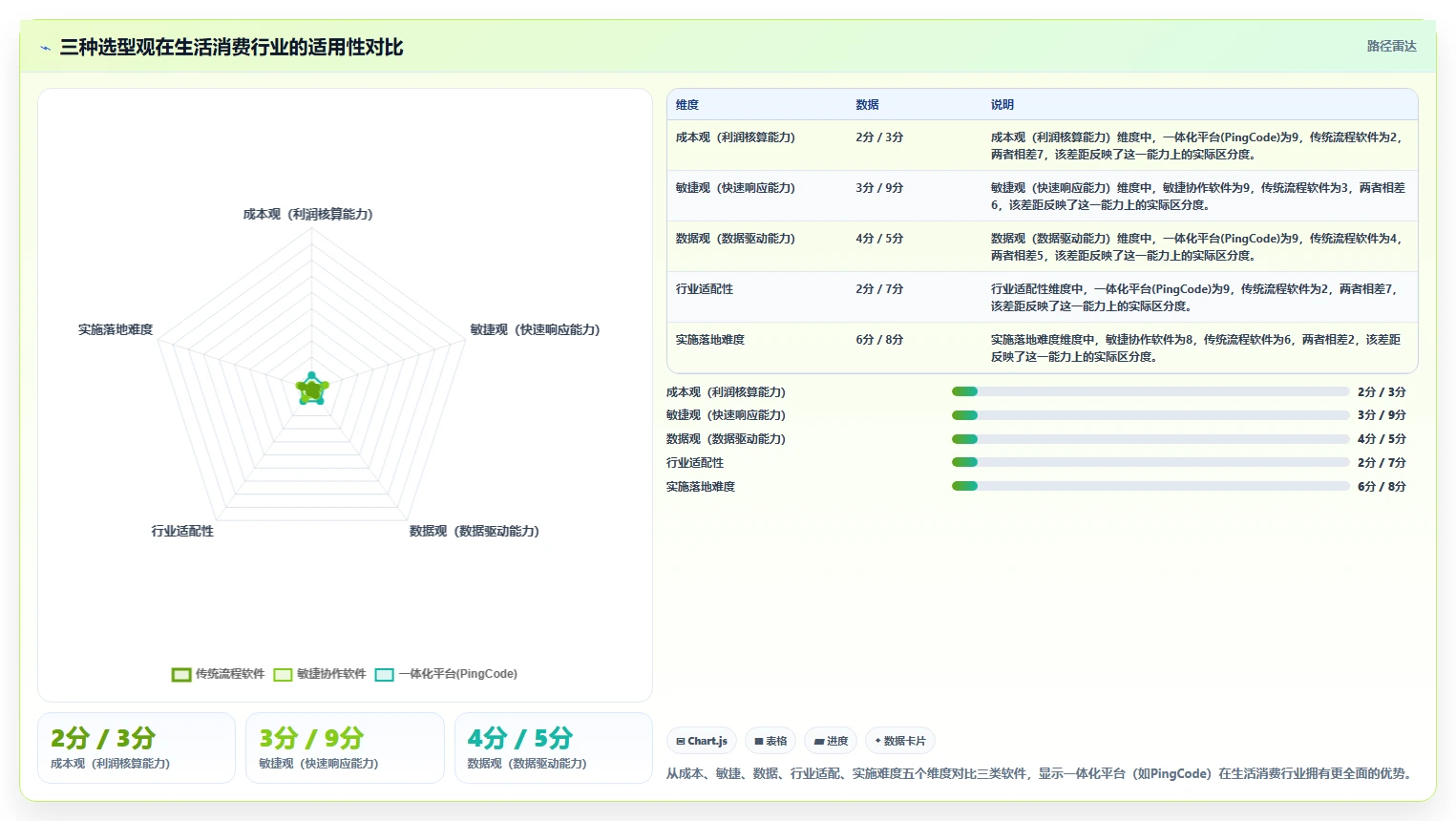The height and width of the screenshot is (821, 1456).
Task: Click the 实施落地难度 progress bar
Action: 1150,486
